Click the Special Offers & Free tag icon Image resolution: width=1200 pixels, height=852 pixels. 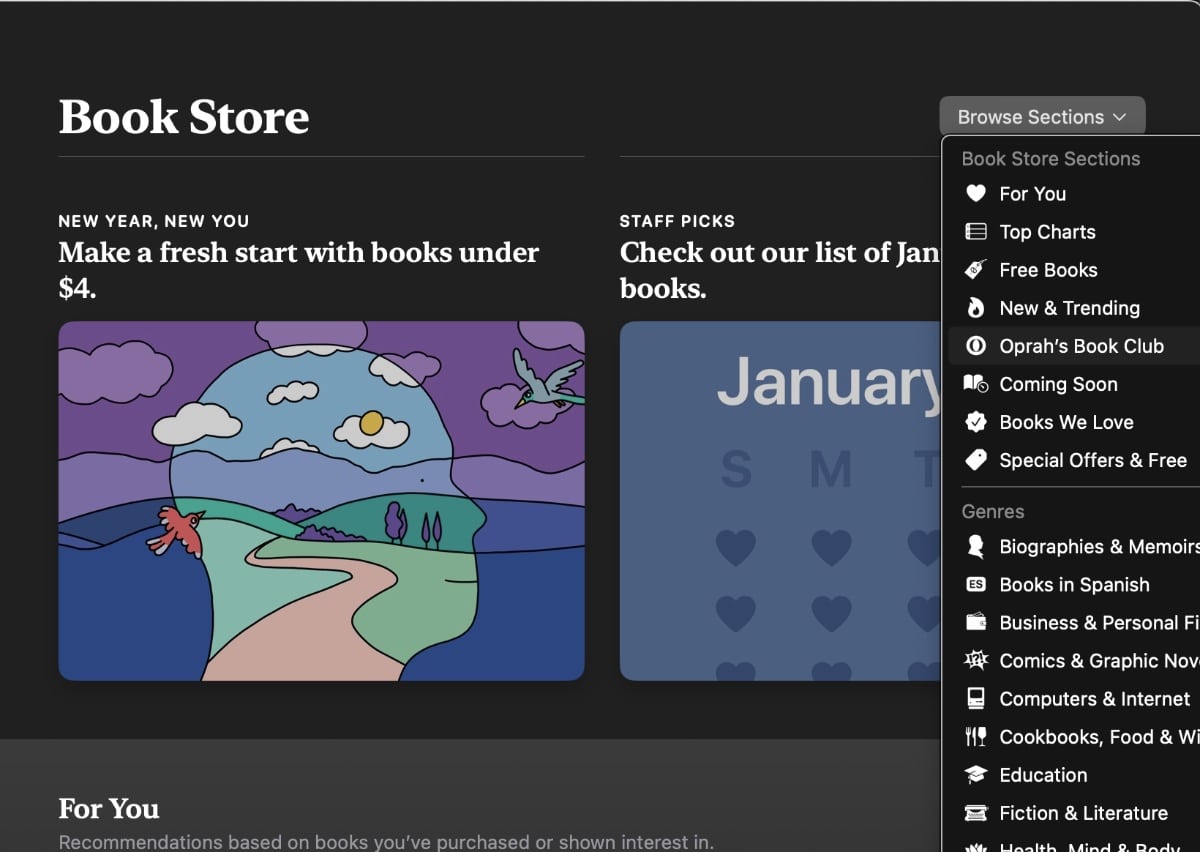click(975, 460)
